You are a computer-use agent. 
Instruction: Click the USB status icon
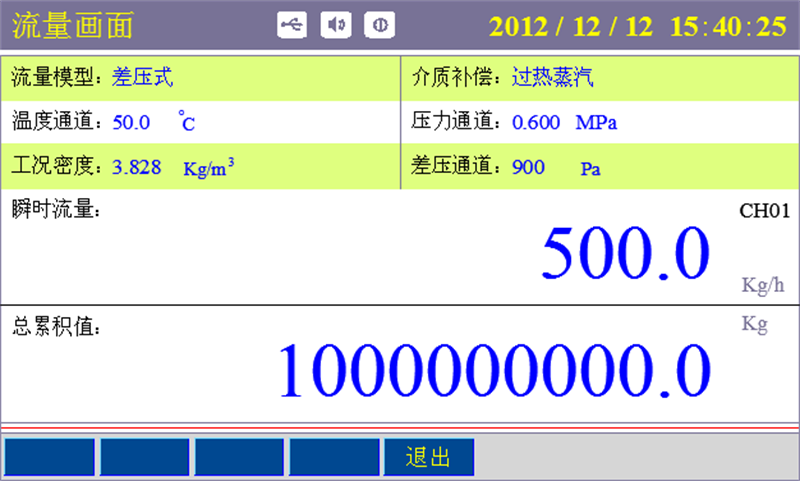(292, 25)
